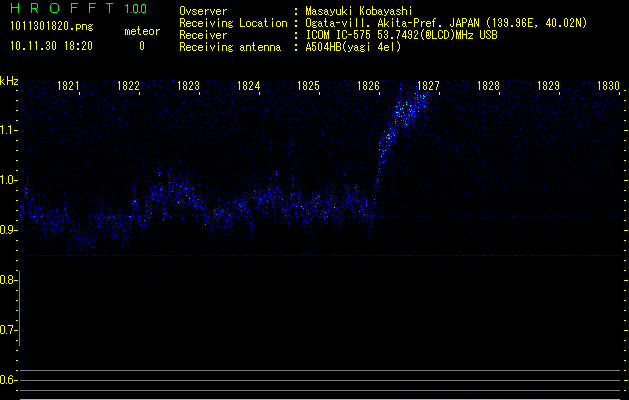Click the Receiver field label

203,35
